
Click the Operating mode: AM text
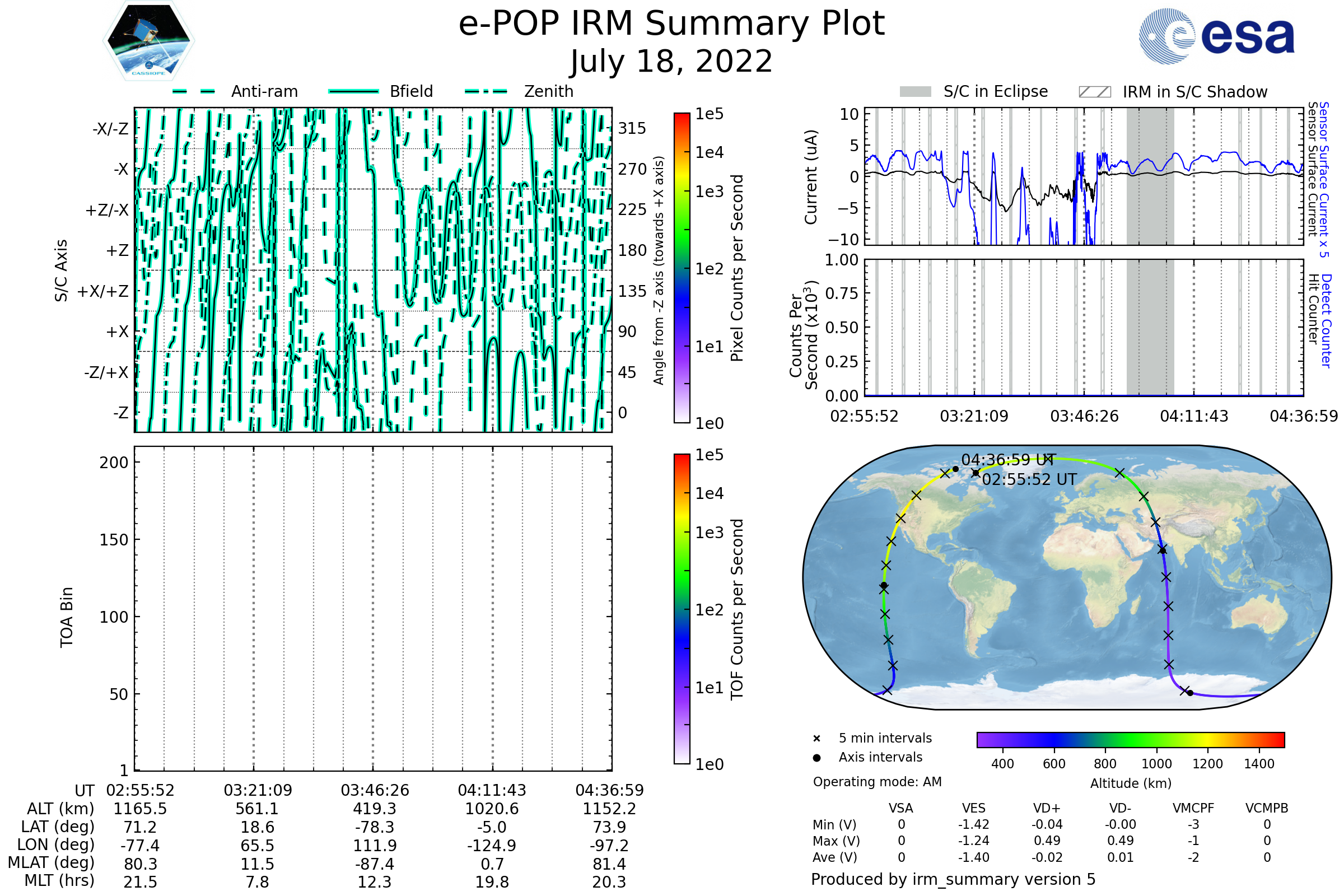click(877, 782)
